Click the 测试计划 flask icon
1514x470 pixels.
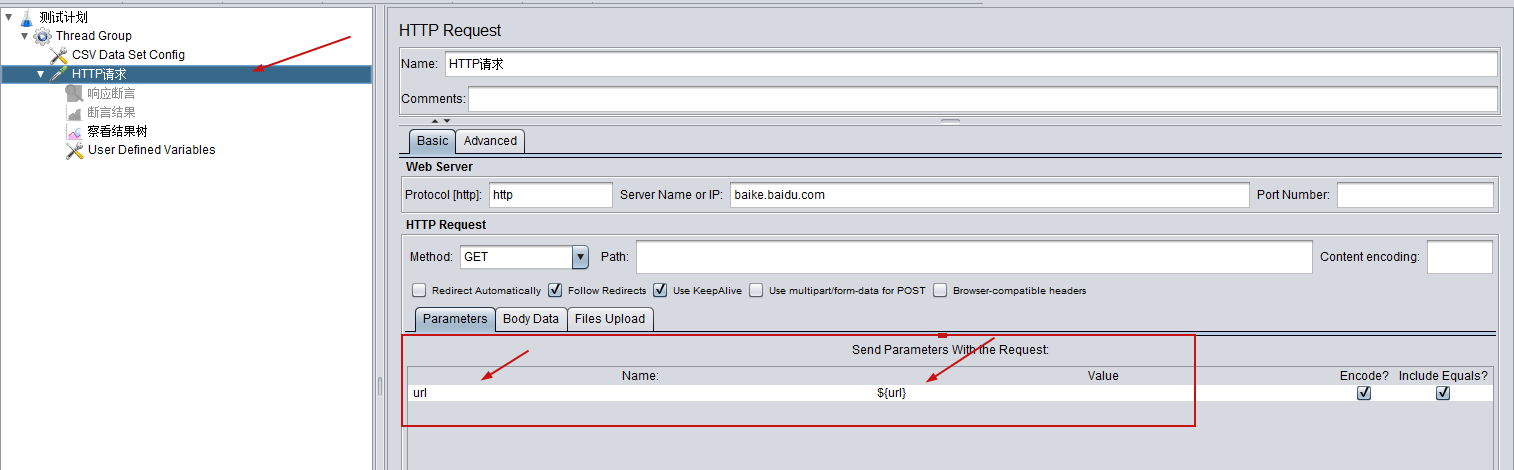coord(26,17)
